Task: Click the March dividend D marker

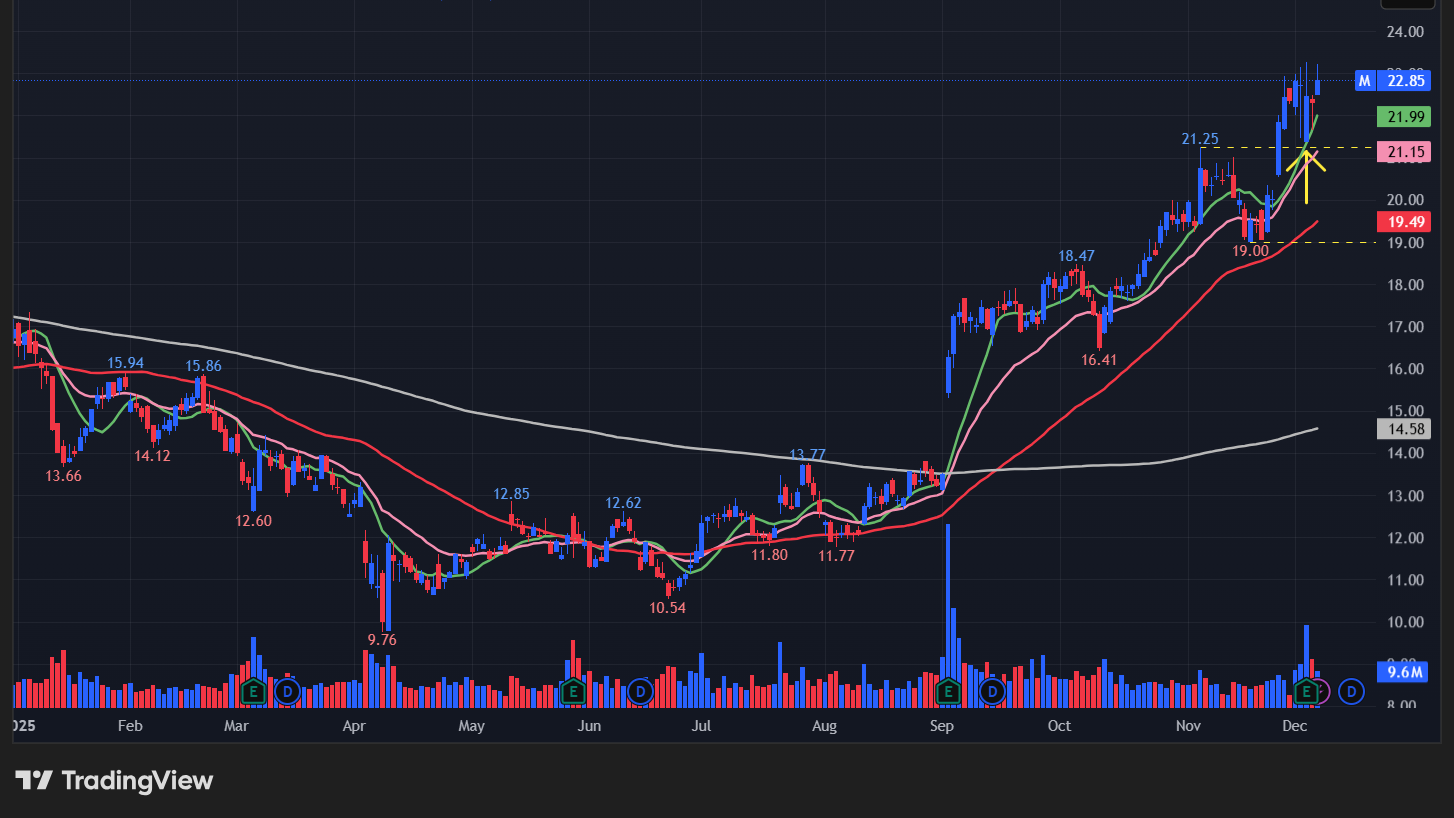Action: 287,691
